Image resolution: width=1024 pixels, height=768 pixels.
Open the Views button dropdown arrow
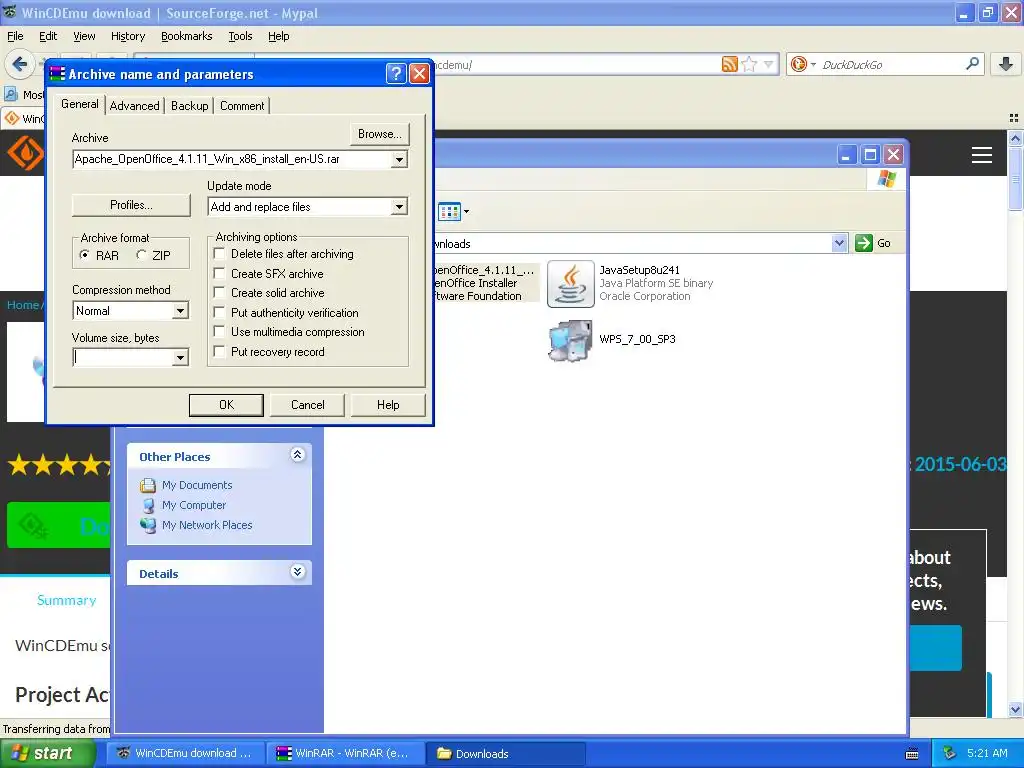coord(466,212)
